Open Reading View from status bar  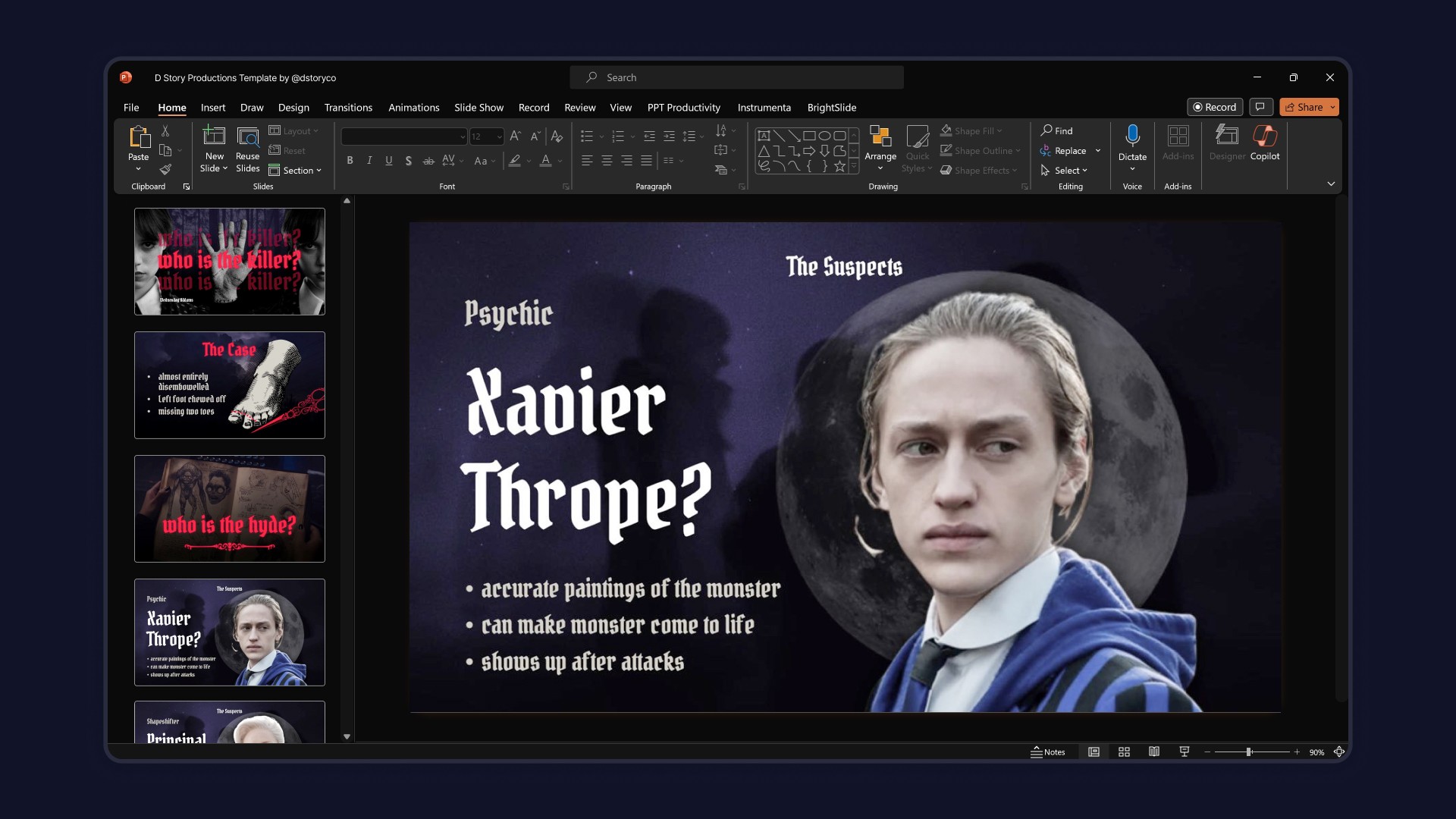coord(1153,752)
